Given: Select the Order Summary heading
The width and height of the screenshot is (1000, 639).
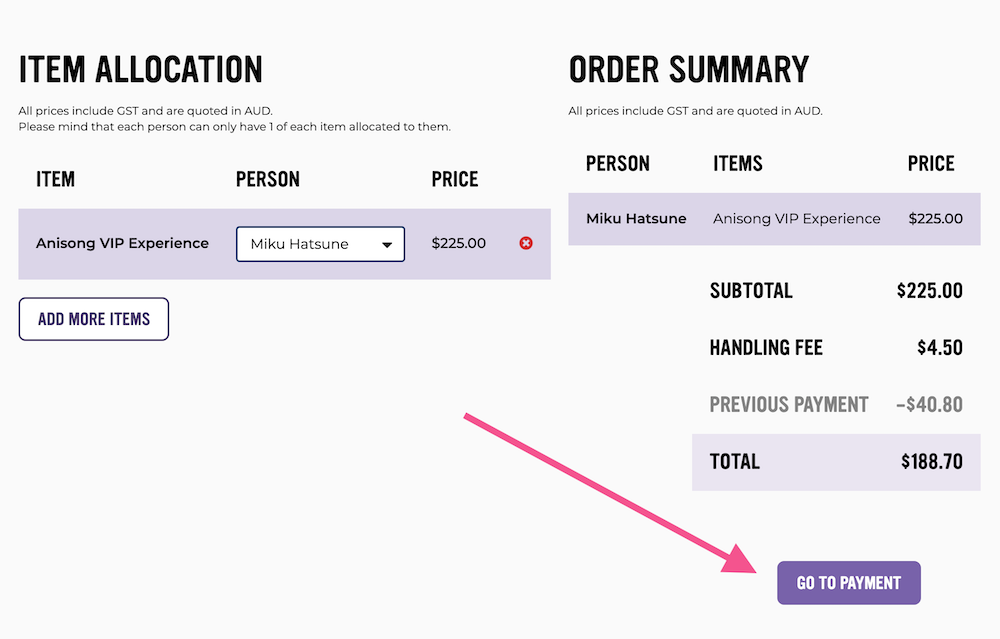Looking at the screenshot, I should point(688,70).
